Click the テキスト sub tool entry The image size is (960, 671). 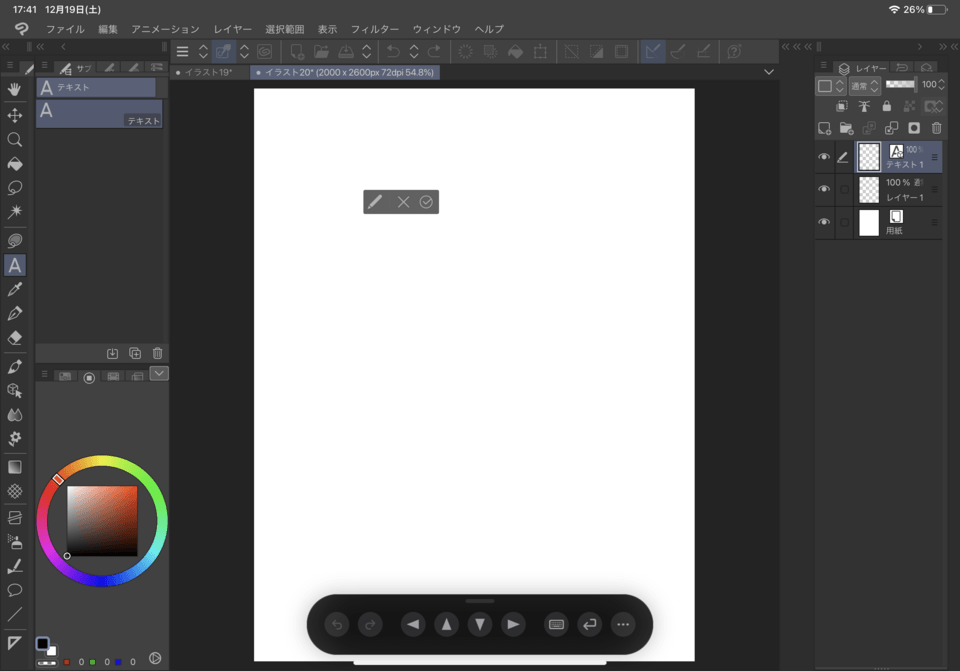click(99, 114)
